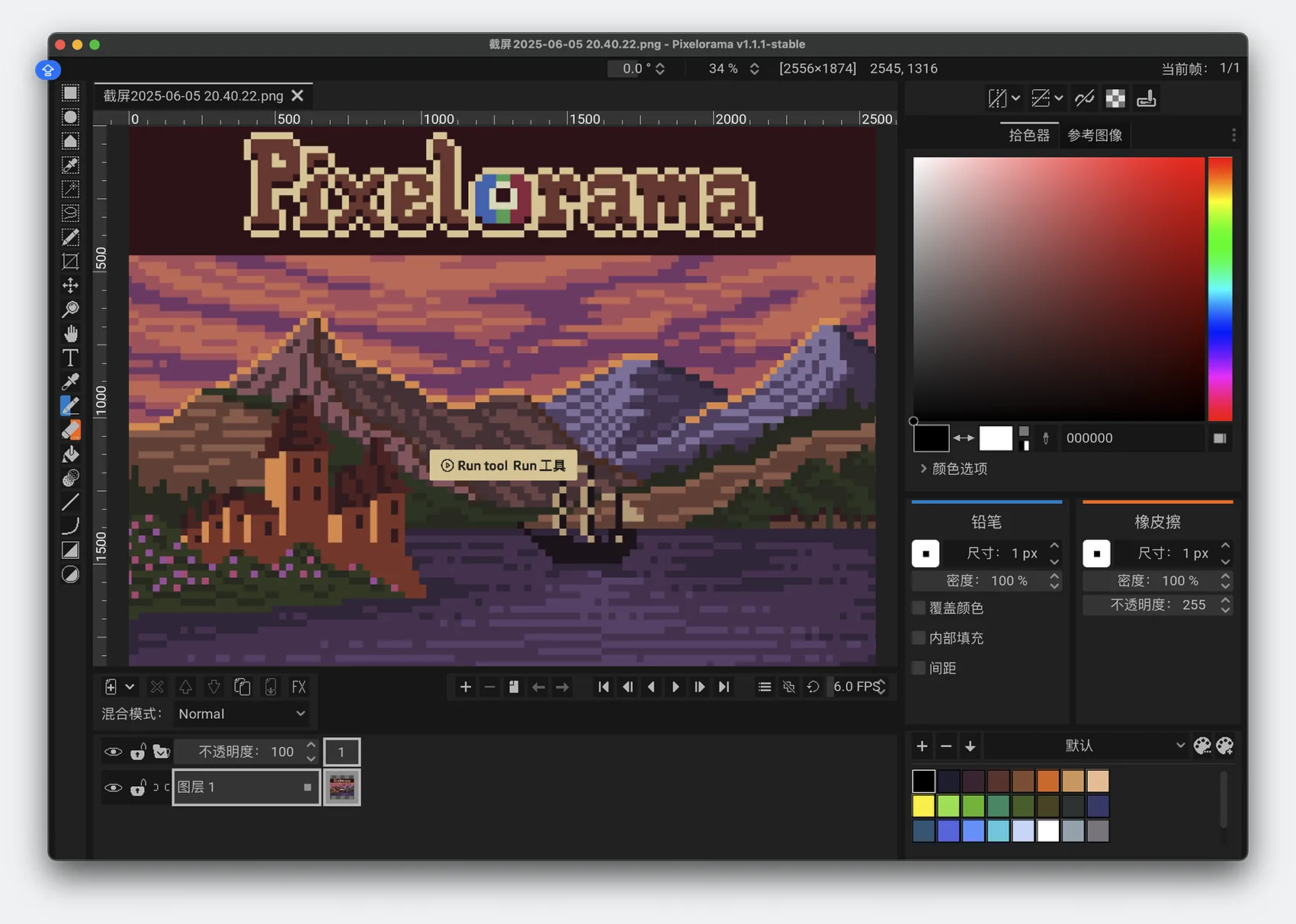Click the screen color picker eyedropper
Screen dimensions: 1296x924
(1046, 438)
